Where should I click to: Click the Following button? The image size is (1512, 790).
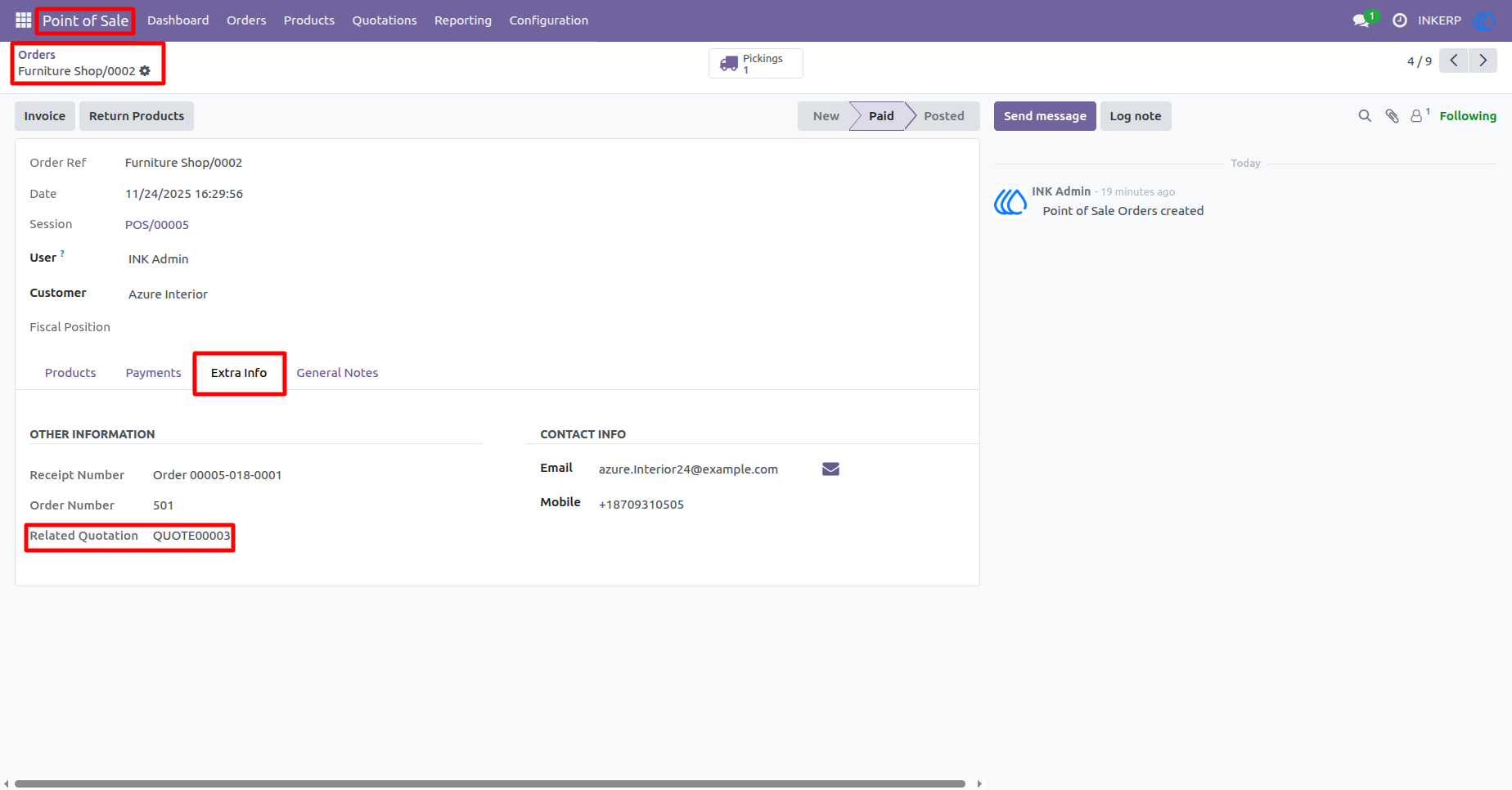[x=1468, y=116]
